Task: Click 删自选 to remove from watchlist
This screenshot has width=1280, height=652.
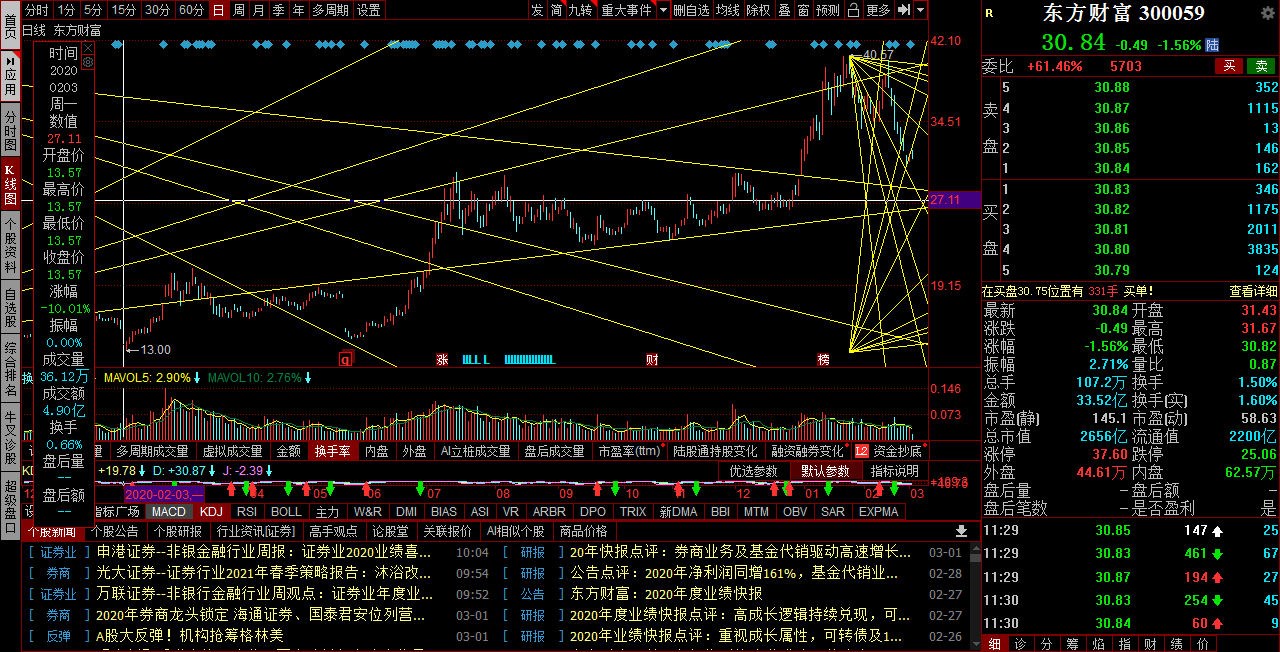Action: (x=691, y=10)
